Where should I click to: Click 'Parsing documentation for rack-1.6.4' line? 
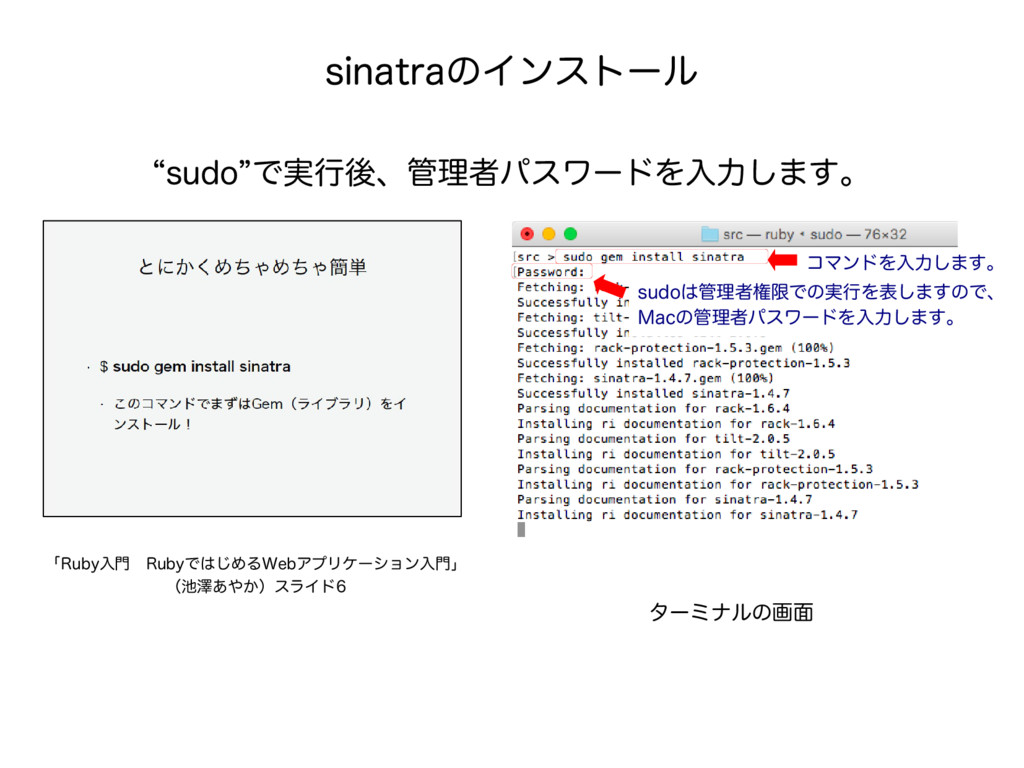(x=653, y=409)
